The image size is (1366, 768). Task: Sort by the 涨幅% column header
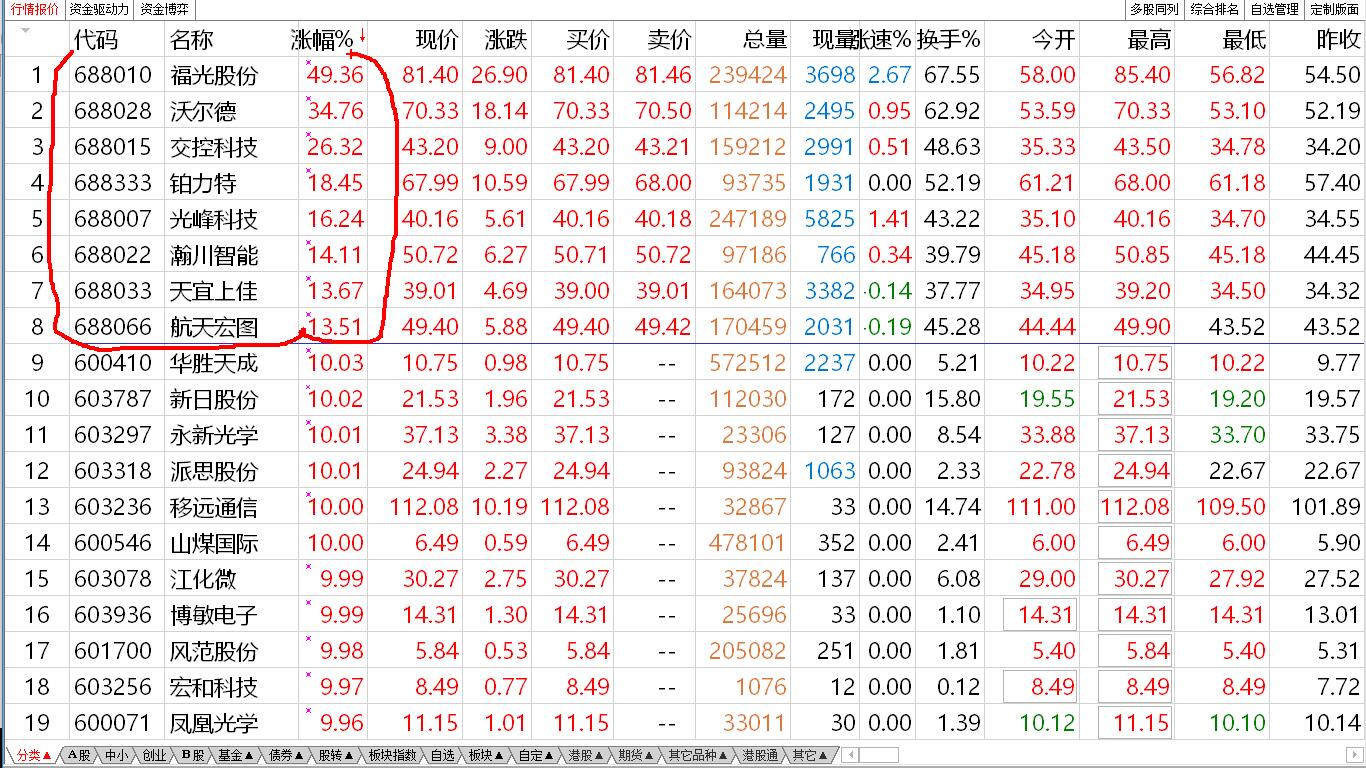(x=322, y=40)
